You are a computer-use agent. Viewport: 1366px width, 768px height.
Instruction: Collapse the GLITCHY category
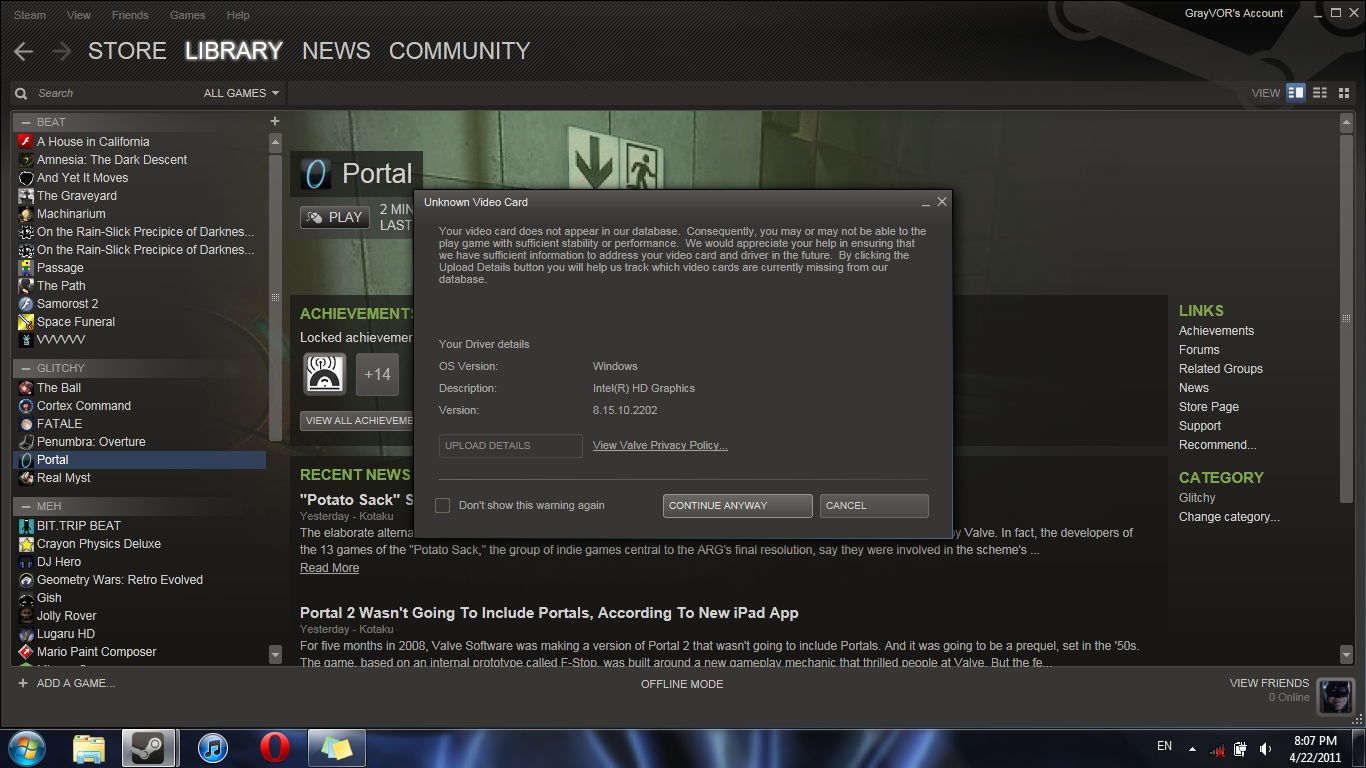tap(25, 368)
